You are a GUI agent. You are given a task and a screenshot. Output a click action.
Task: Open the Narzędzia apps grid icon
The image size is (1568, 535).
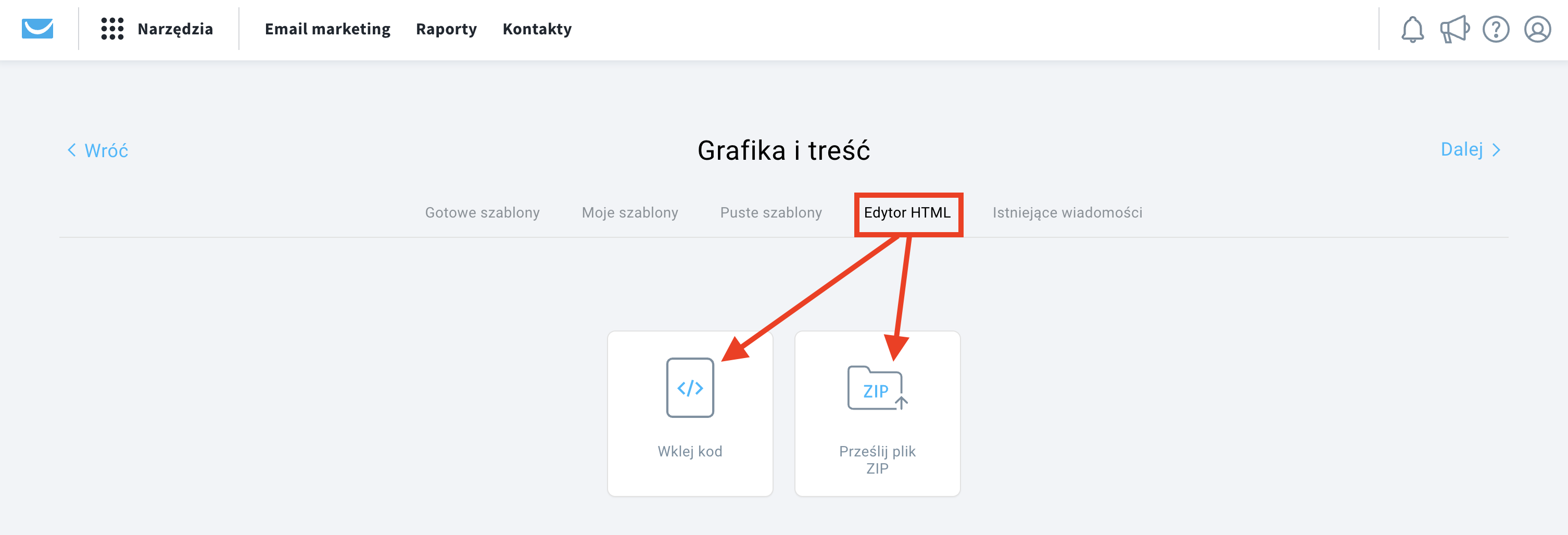(x=112, y=29)
